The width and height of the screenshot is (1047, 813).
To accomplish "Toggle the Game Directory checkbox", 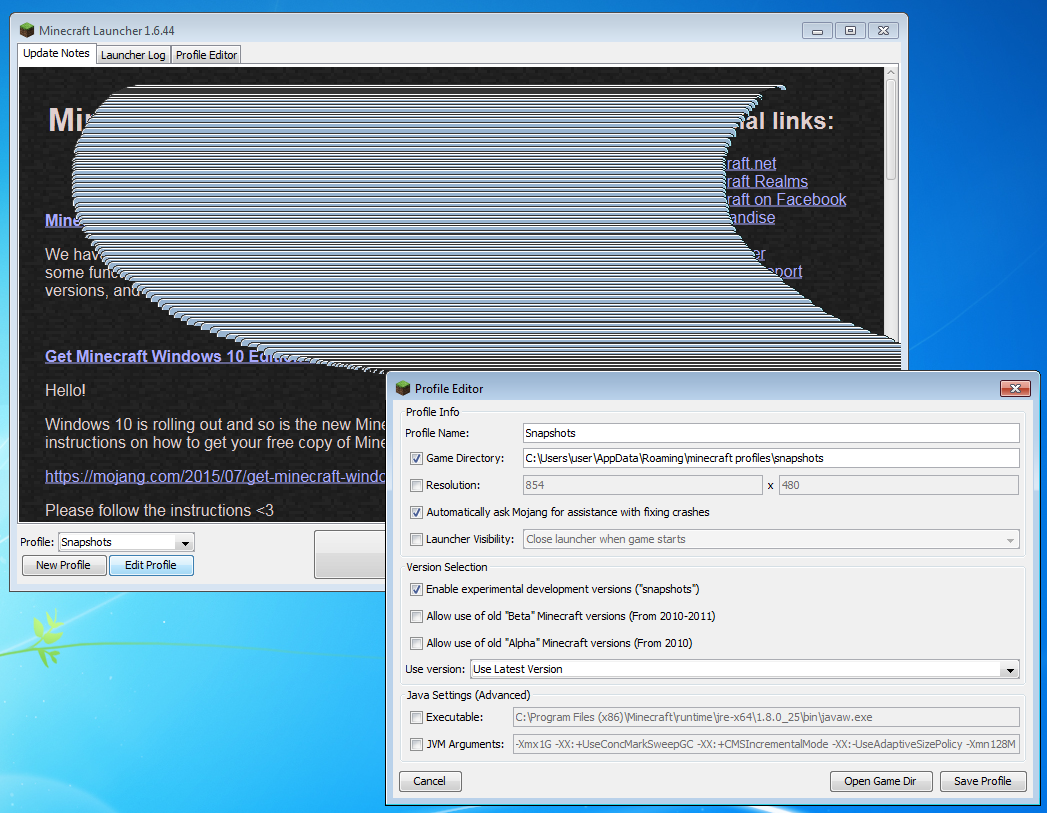I will pos(417,459).
